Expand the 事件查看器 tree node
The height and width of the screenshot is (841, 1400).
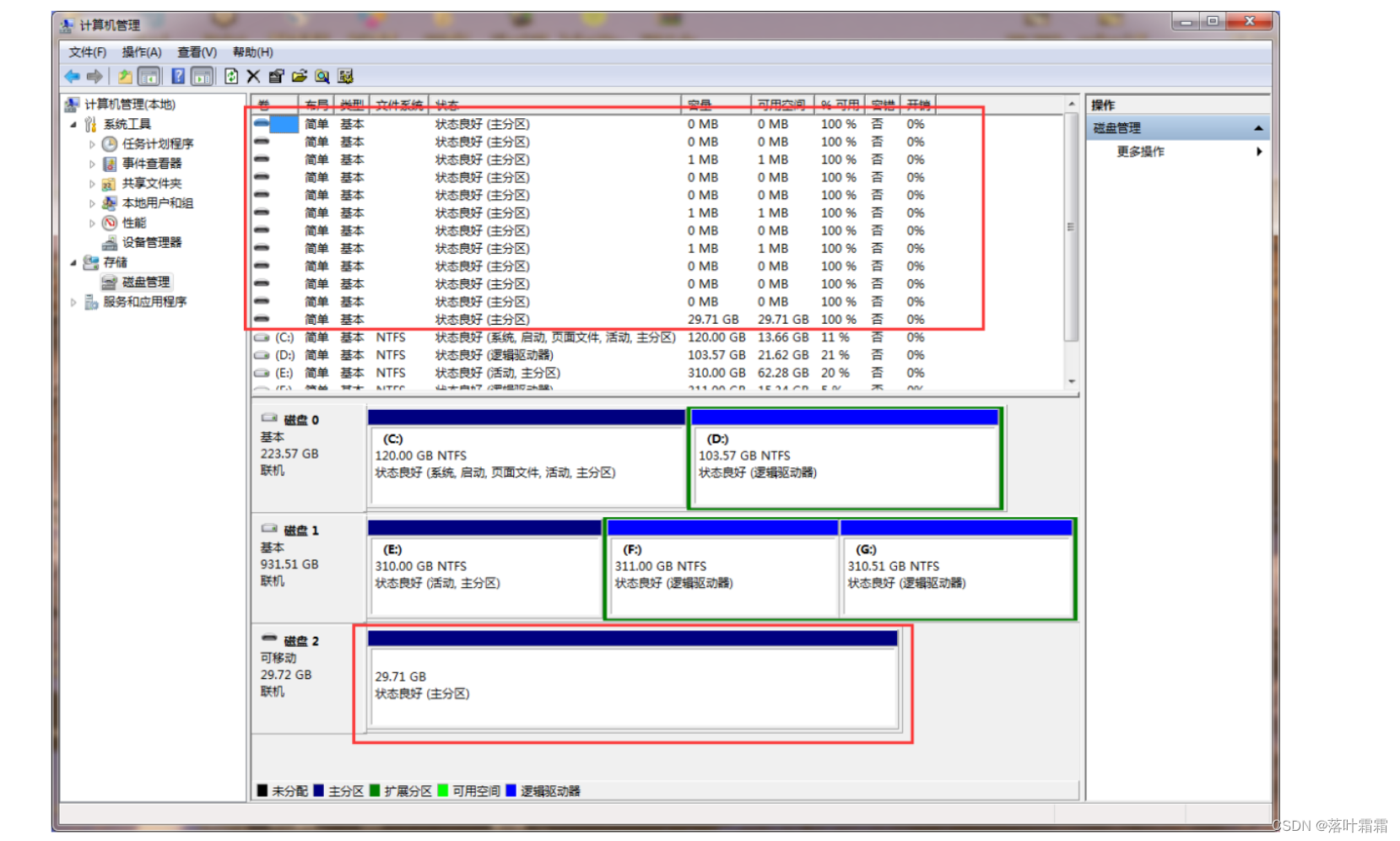click(92, 164)
